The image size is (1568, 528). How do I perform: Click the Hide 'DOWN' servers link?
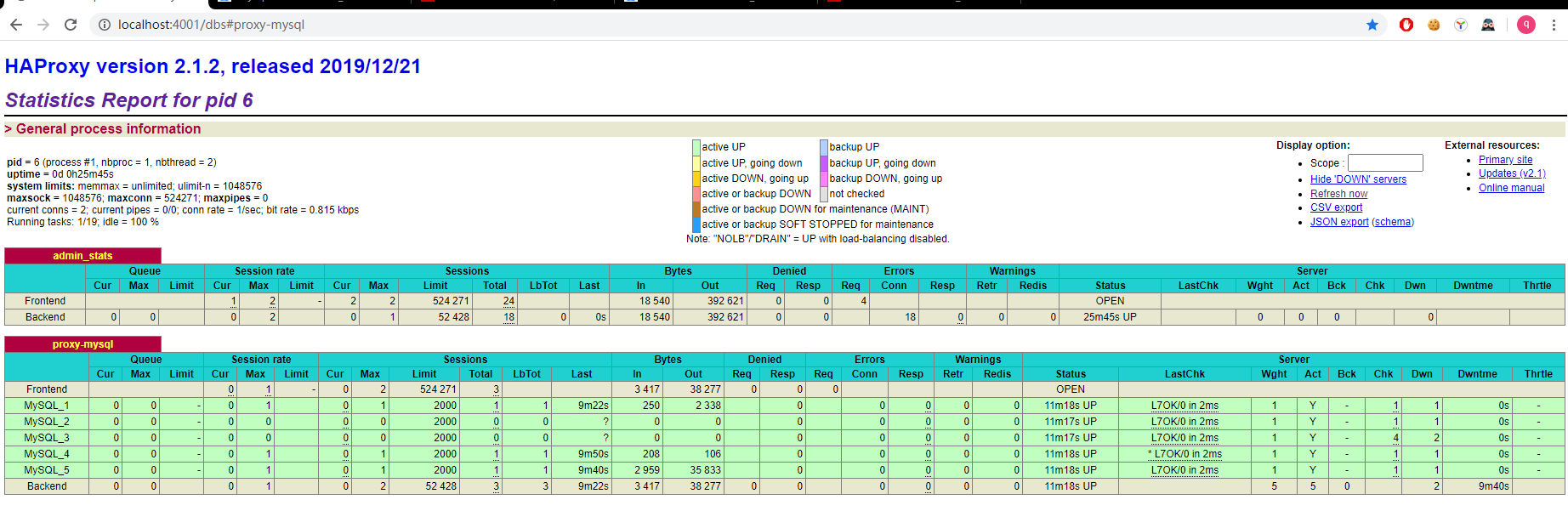click(x=1358, y=179)
